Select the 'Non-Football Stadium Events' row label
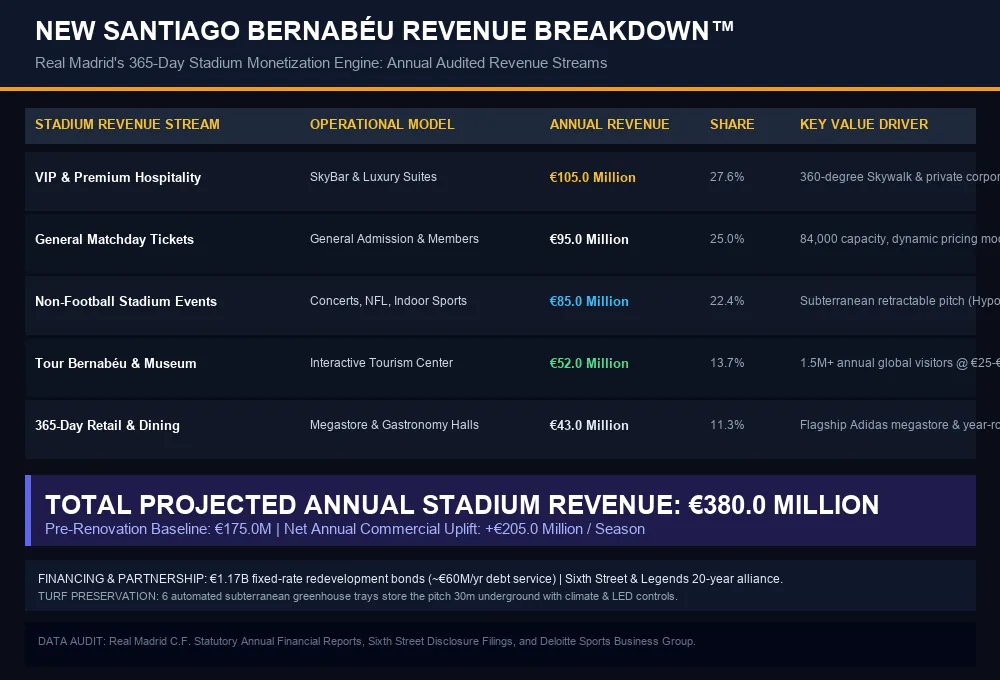The height and width of the screenshot is (680, 1000). coord(126,301)
